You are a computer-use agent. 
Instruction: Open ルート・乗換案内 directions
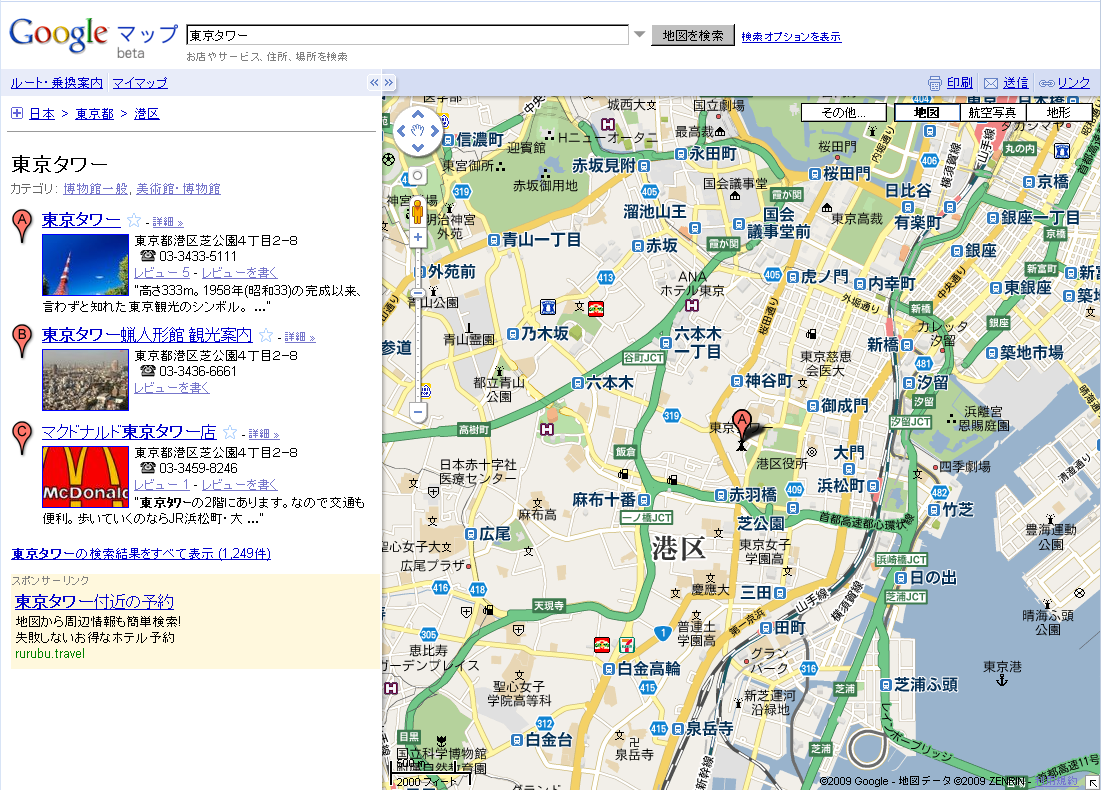click(x=57, y=83)
